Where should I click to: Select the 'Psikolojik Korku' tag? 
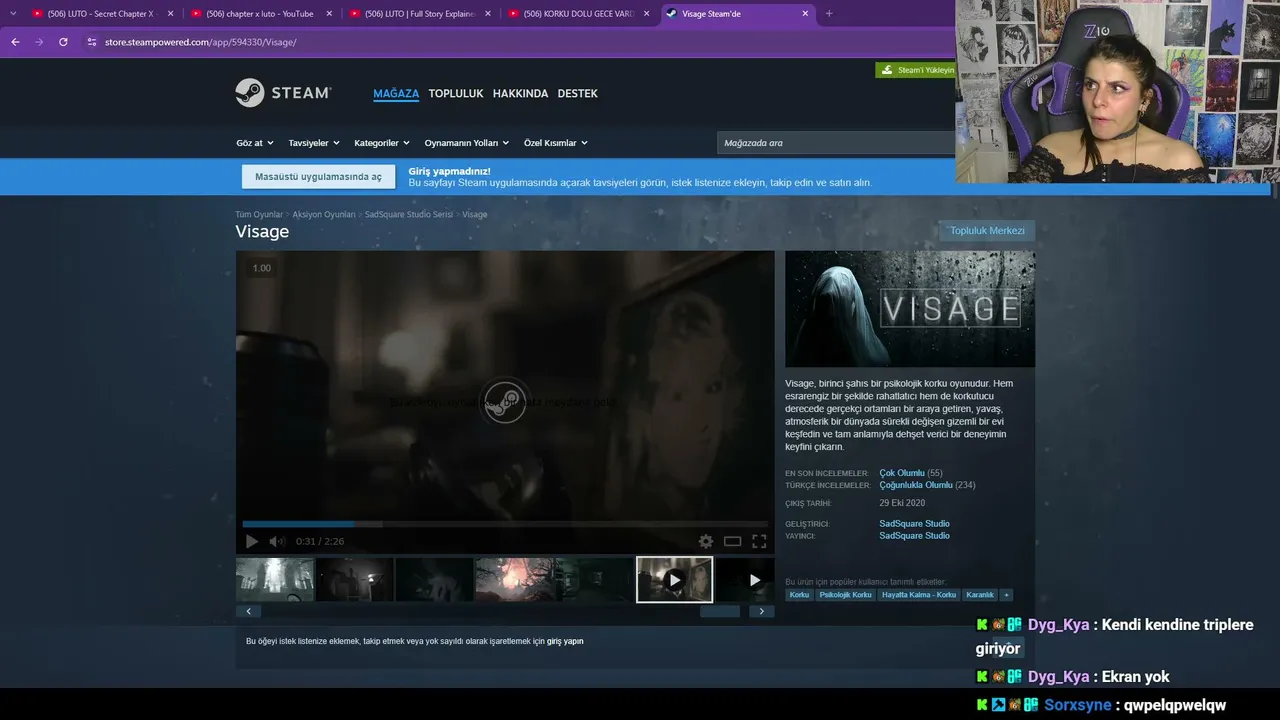pos(846,595)
